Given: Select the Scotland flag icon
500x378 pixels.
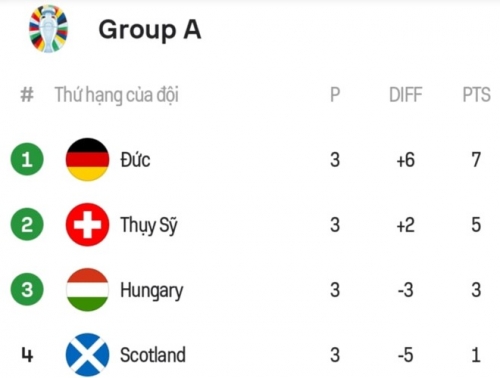Looking at the screenshot, I should click(x=87, y=355).
